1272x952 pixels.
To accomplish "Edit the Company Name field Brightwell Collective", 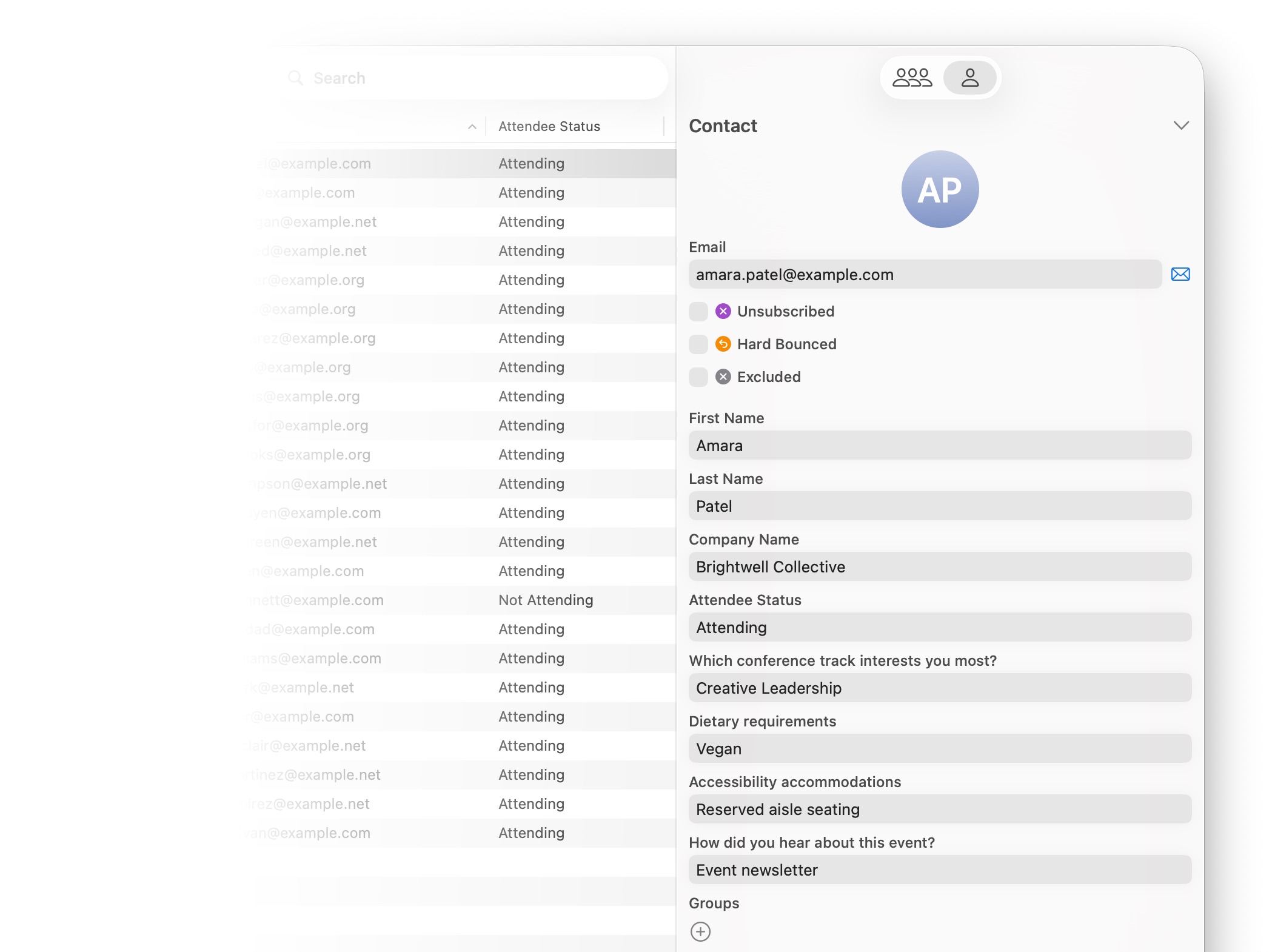I will pyautogui.click(x=940, y=566).
